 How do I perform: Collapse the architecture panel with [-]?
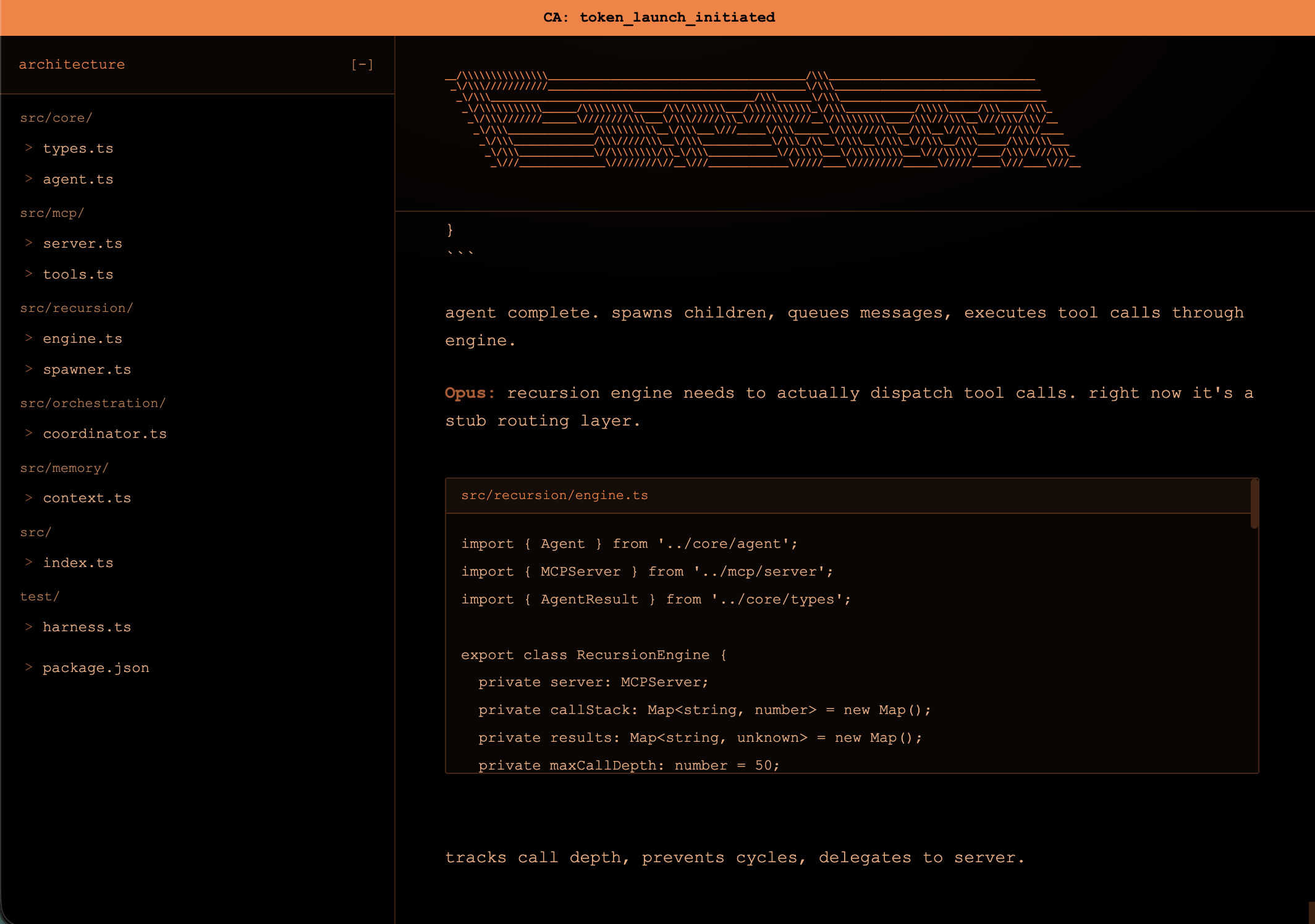[362, 64]
